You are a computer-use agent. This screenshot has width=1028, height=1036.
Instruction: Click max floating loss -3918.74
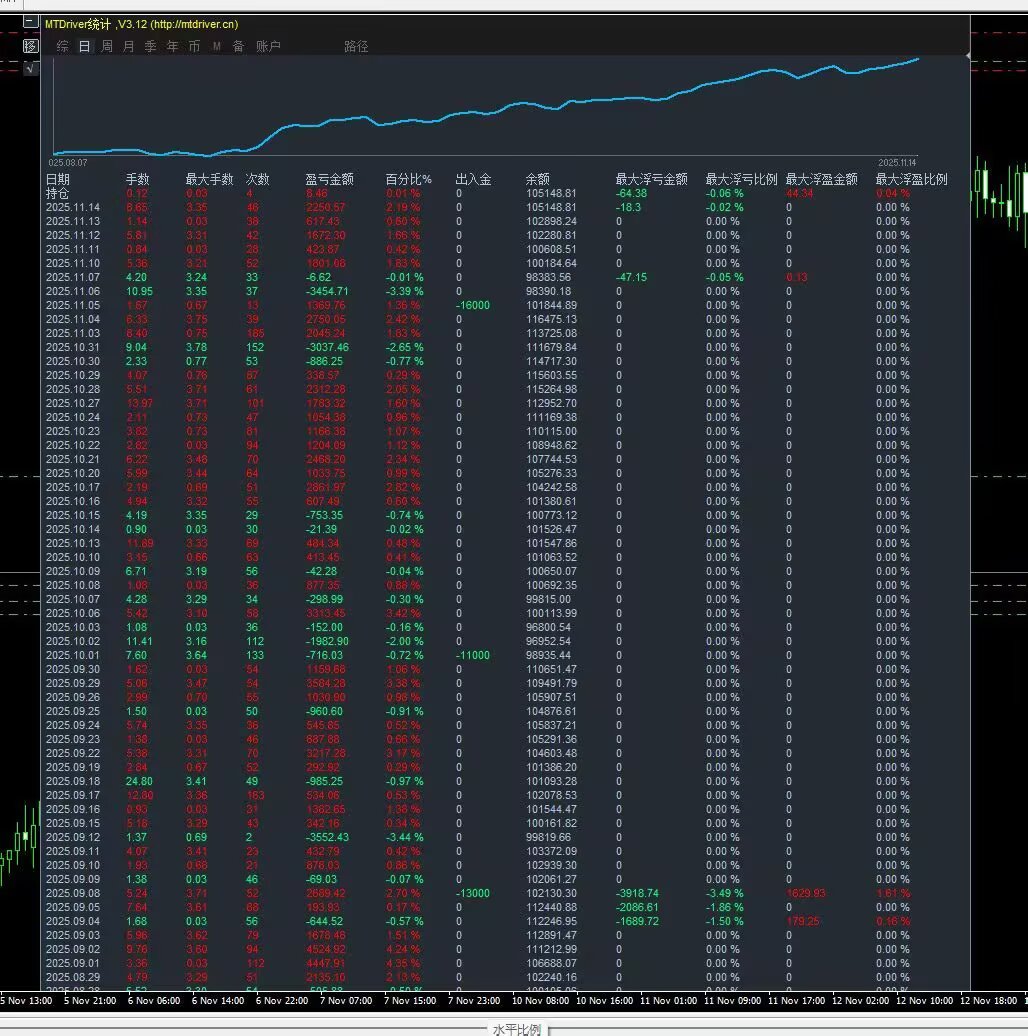tap(637, 893)
